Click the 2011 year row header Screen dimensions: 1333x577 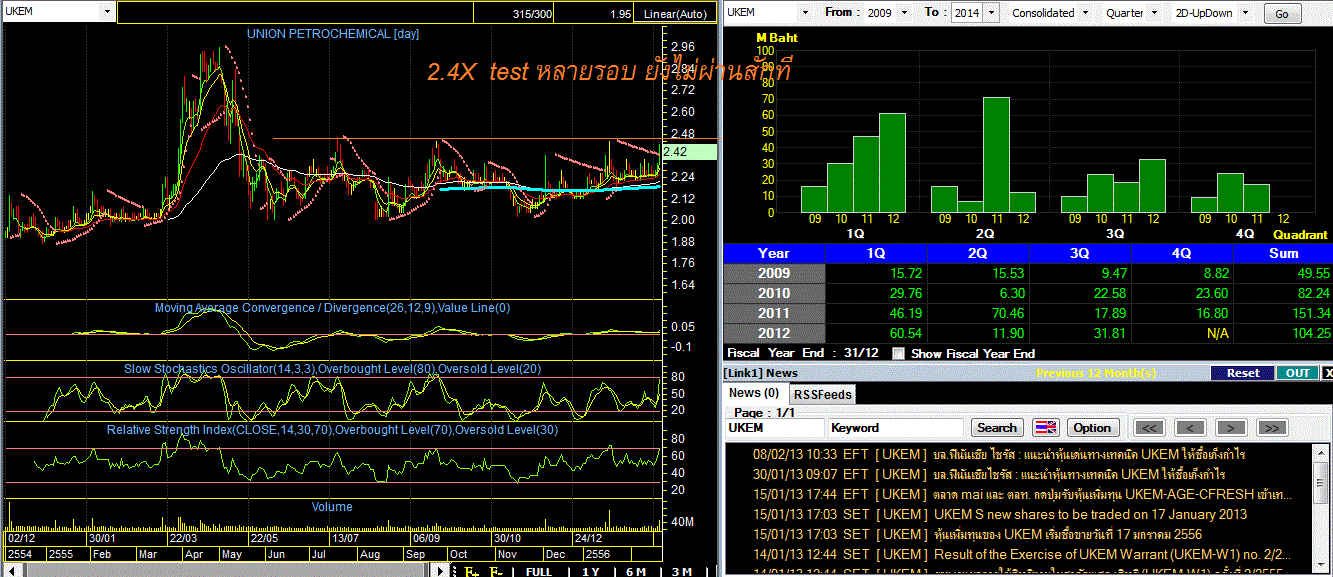tap(774, 313)
